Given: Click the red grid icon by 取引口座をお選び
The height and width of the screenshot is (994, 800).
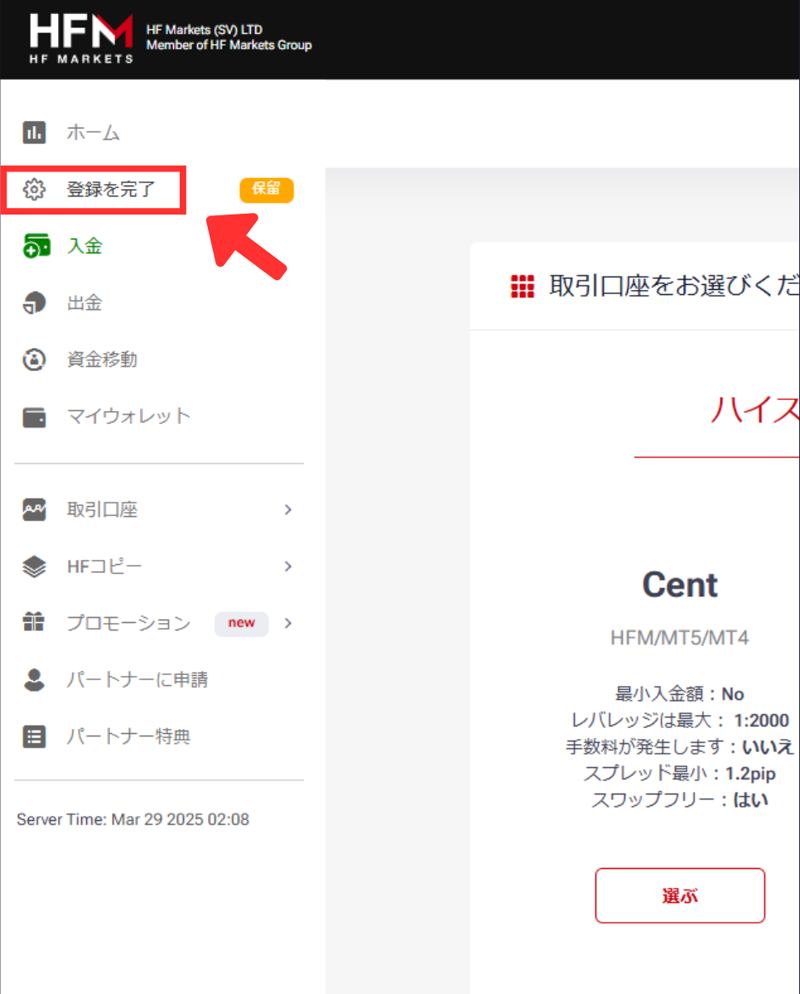Looking at the screenshot, I should (522, 287).
